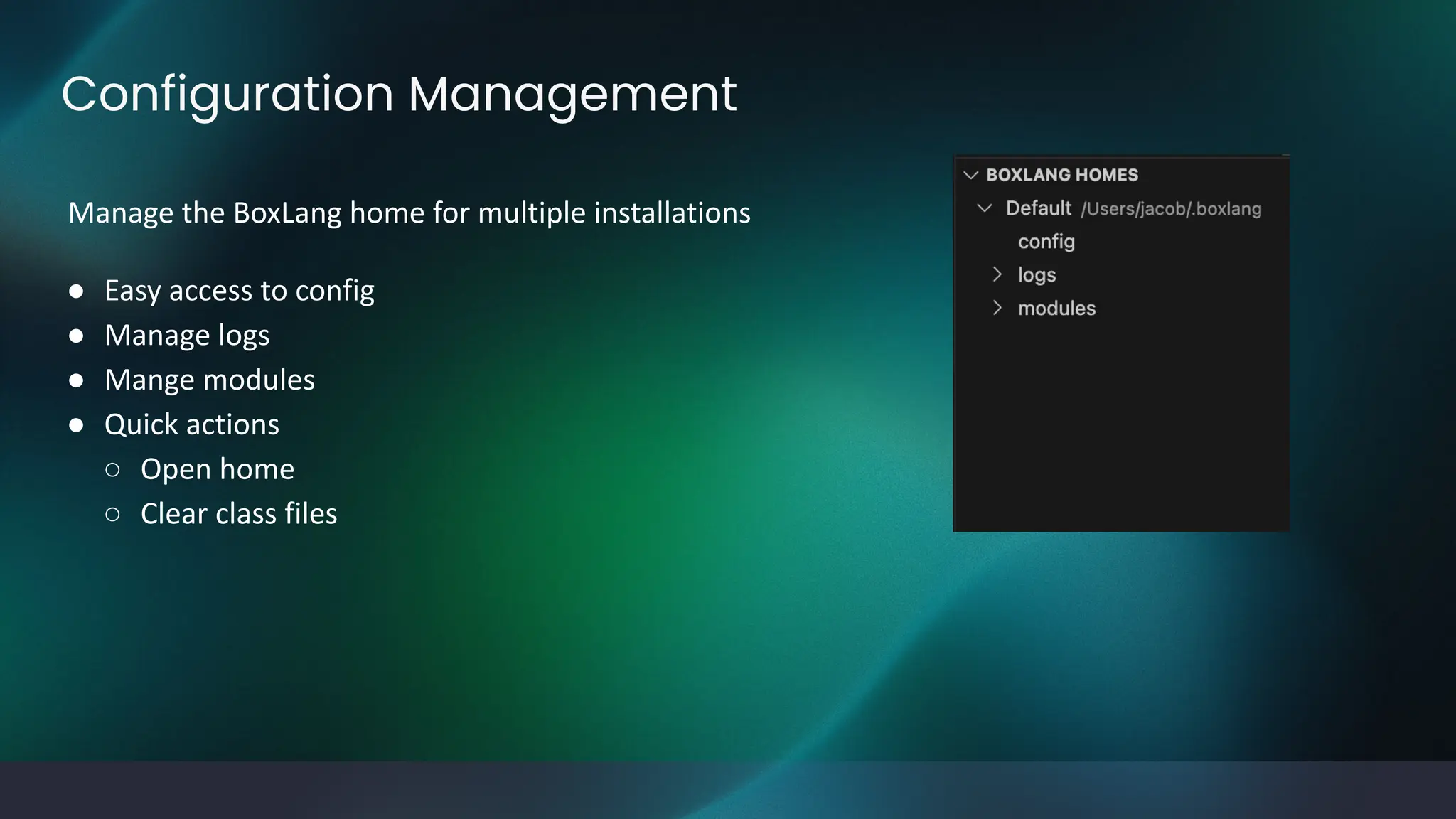Click the 'Mange modules' bullet
Image resolution: width=1456 pixels, height=819 pixels.
point(210,380)
